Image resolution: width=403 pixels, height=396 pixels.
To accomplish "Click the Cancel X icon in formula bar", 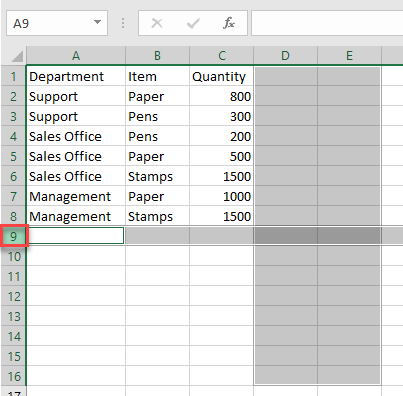I will point(157,23).
